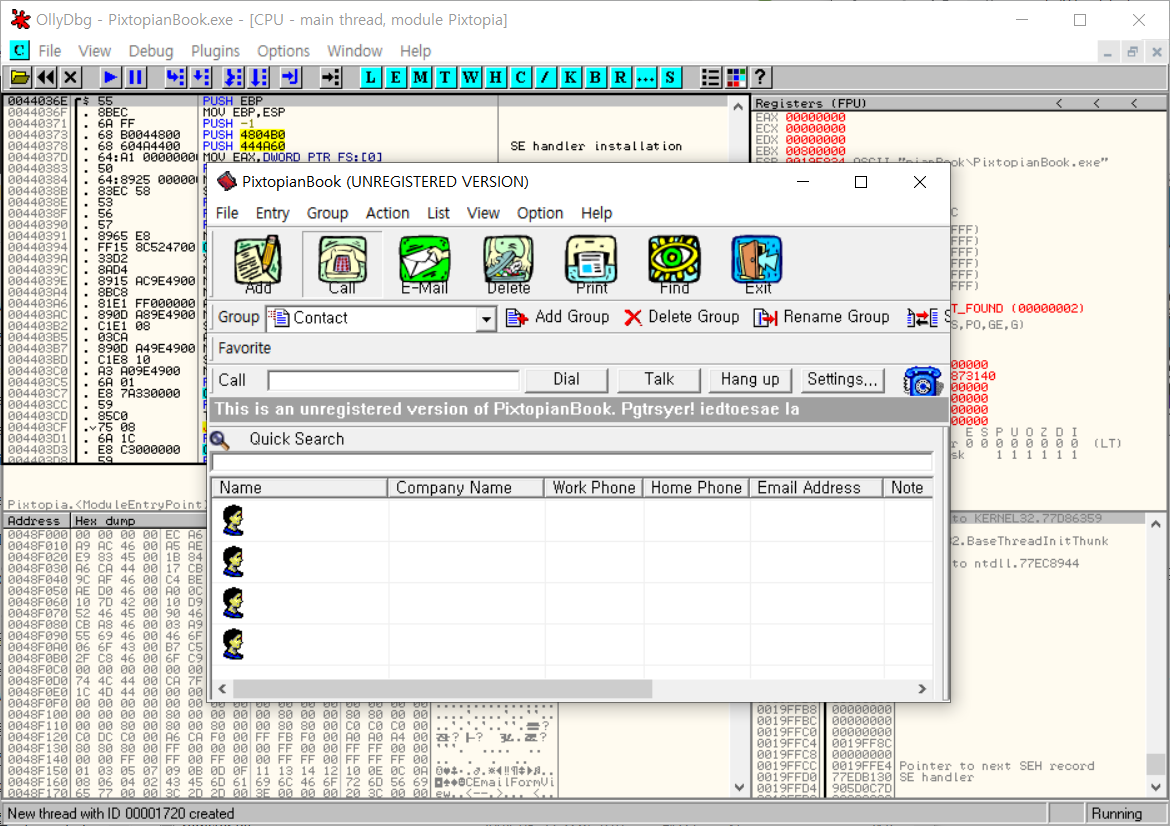Sort contacts by Name column header
Image resolution: width=1170 pixels, height=826 pixels.
click(x=300, y=488)
